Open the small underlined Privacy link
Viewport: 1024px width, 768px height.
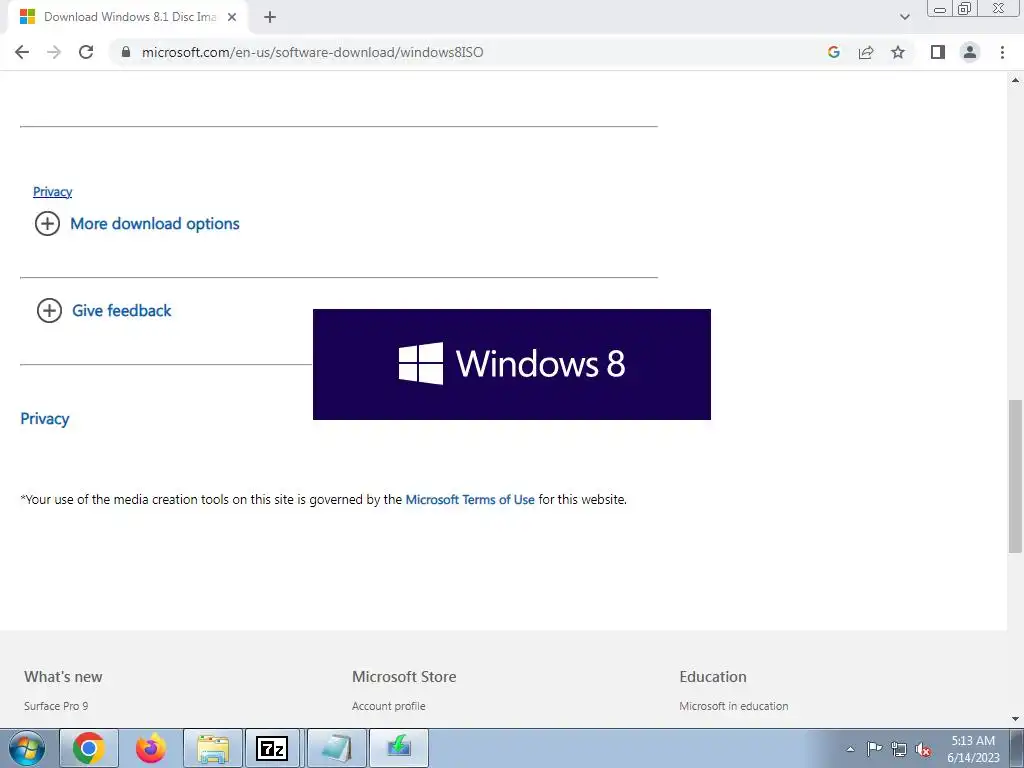[x=52, y=191]
